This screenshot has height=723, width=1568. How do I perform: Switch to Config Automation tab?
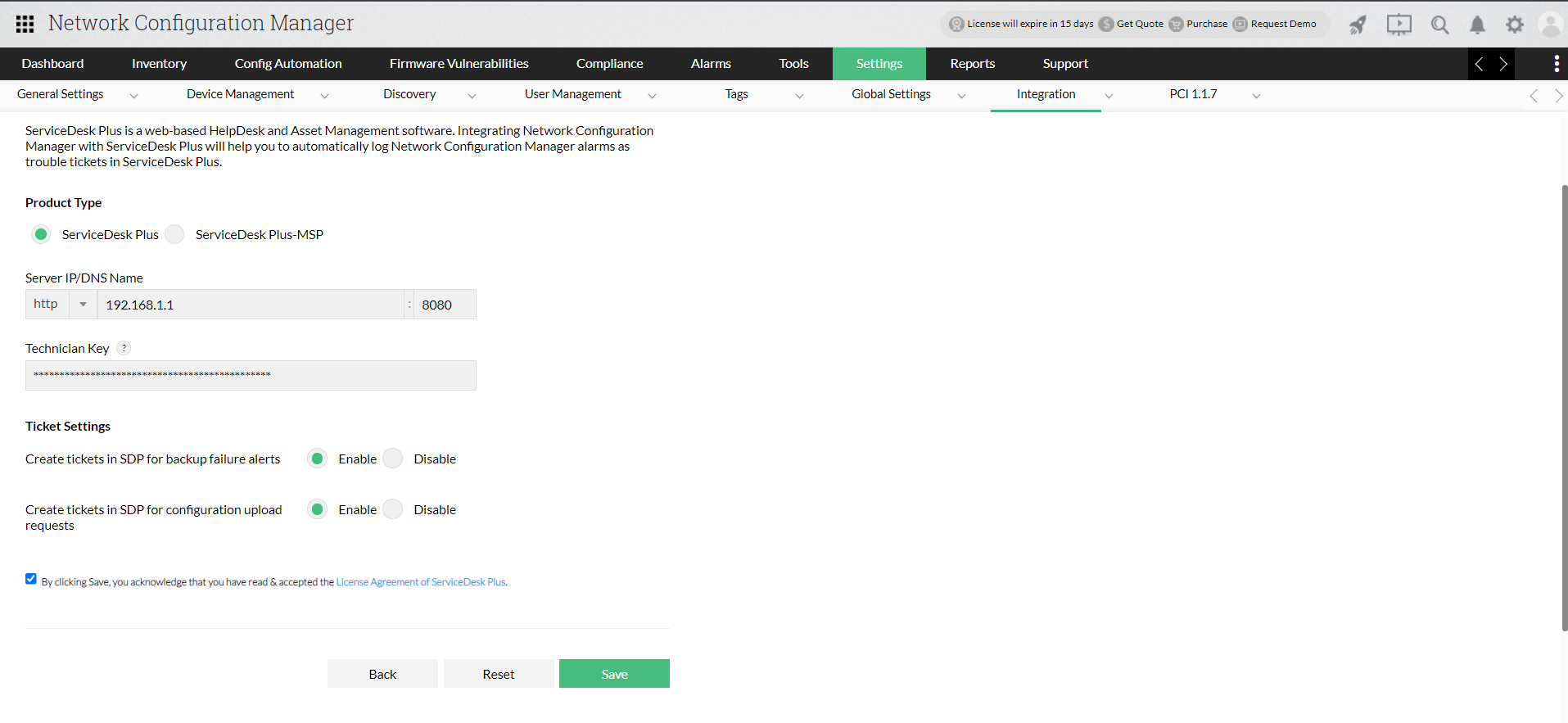click(x=288, y=64)
